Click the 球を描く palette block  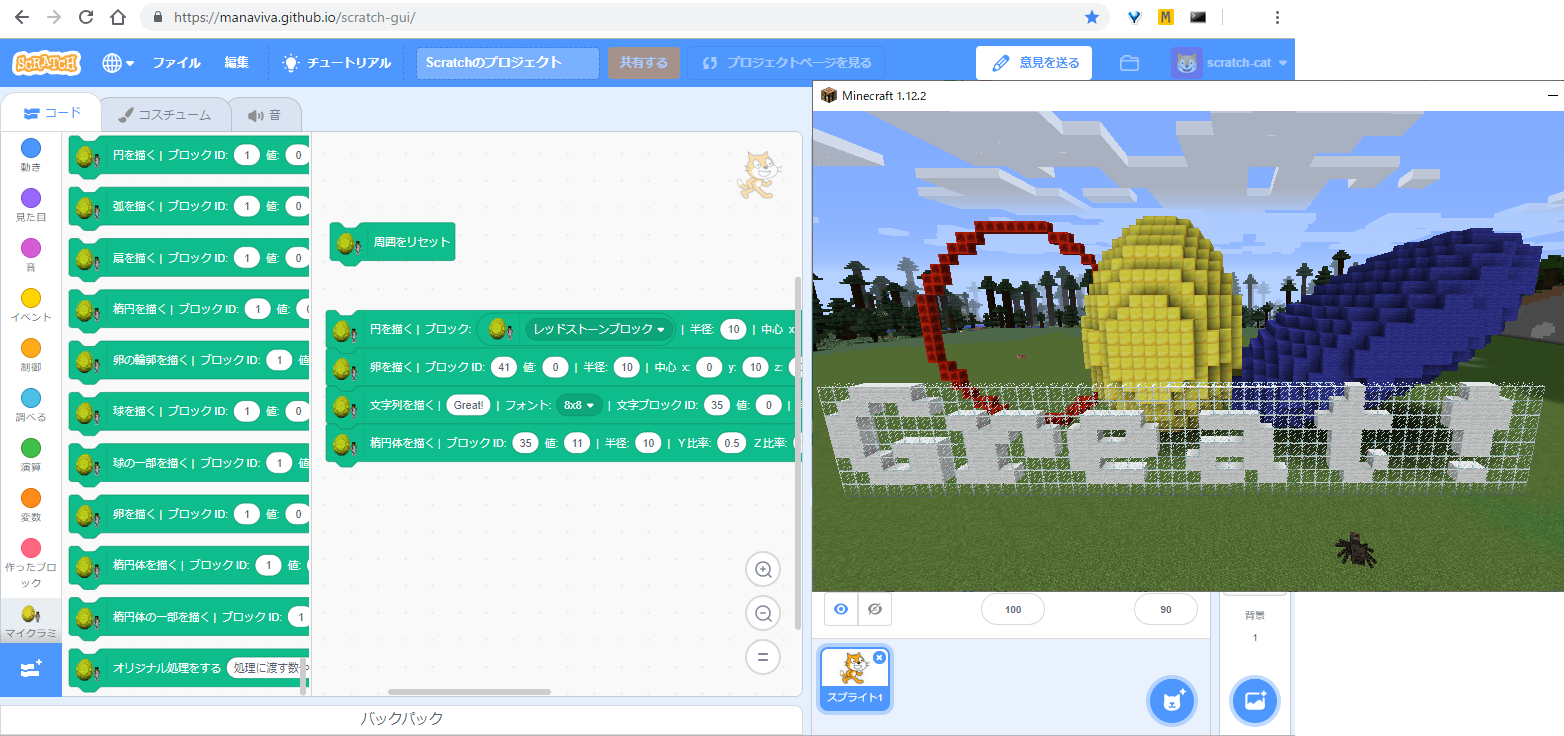coord(188,411)
